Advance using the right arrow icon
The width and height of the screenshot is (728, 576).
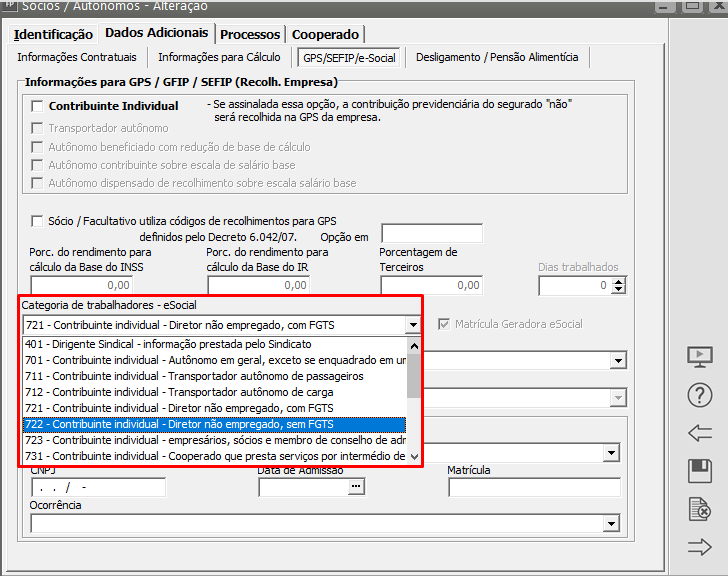(x=700, y=546)
